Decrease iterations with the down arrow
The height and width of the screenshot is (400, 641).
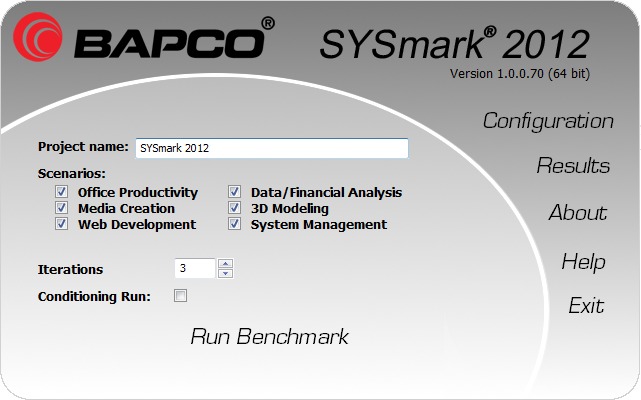(225, 273)
